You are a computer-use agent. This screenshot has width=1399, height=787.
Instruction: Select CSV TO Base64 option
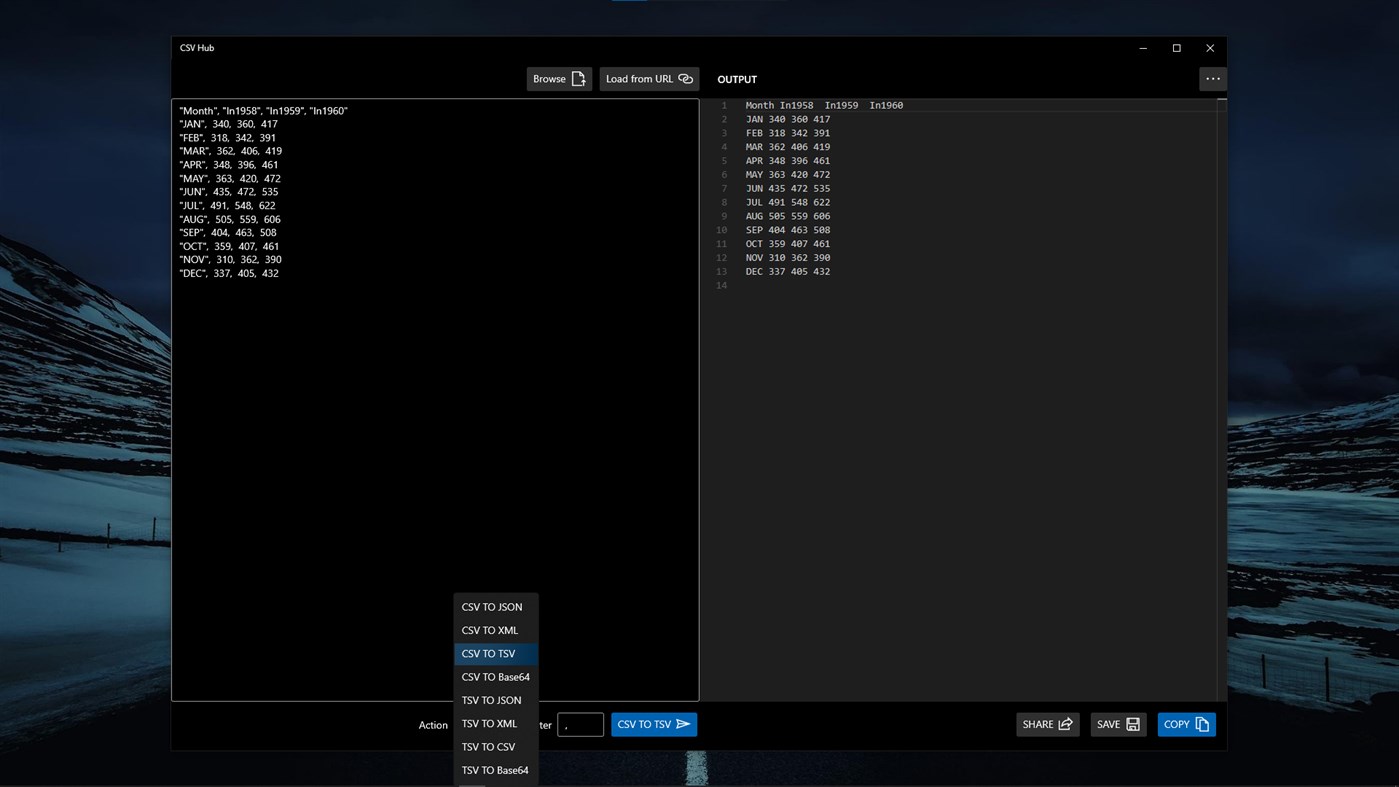click(x=496, y=677)
